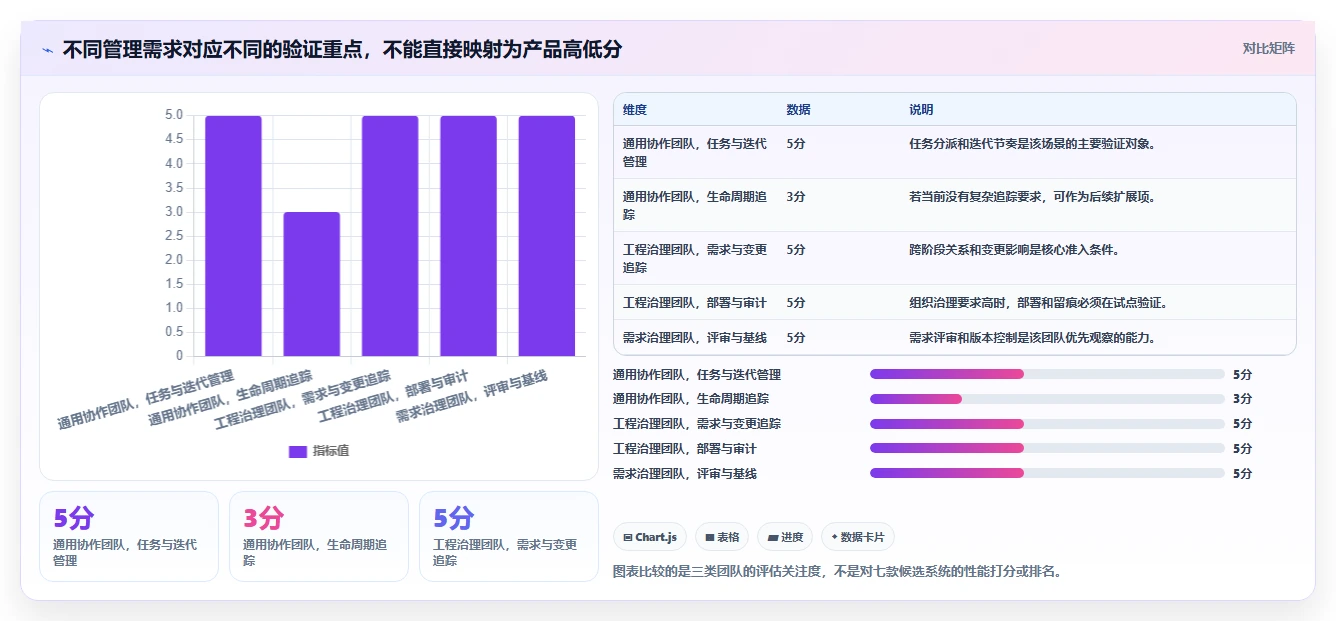Screen dimensions: 1336x621
Task: Click description 组织治理要求高时
Action: pyautogui.click(x=1039, y=302)
